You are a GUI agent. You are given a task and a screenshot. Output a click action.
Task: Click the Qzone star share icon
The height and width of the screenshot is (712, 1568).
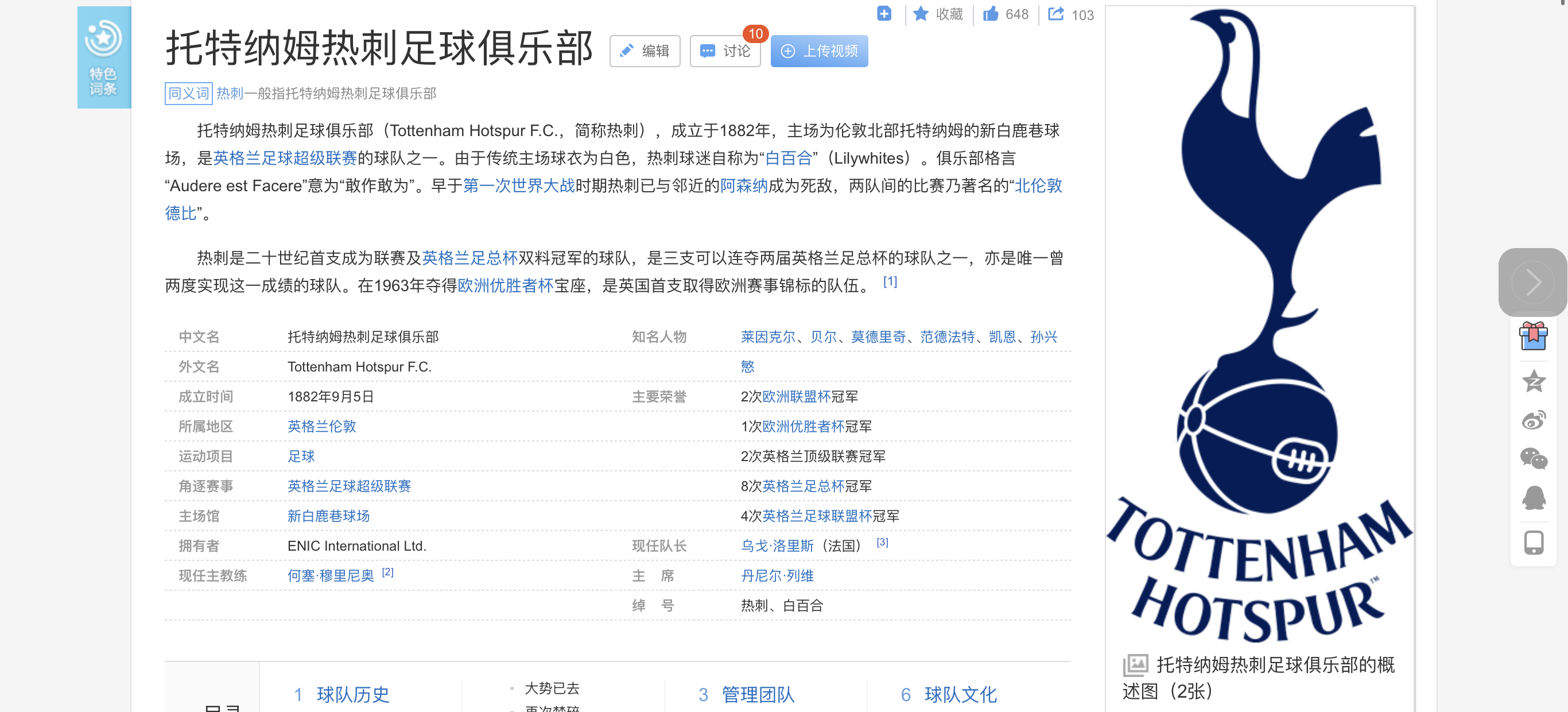tap(1534, 381)
